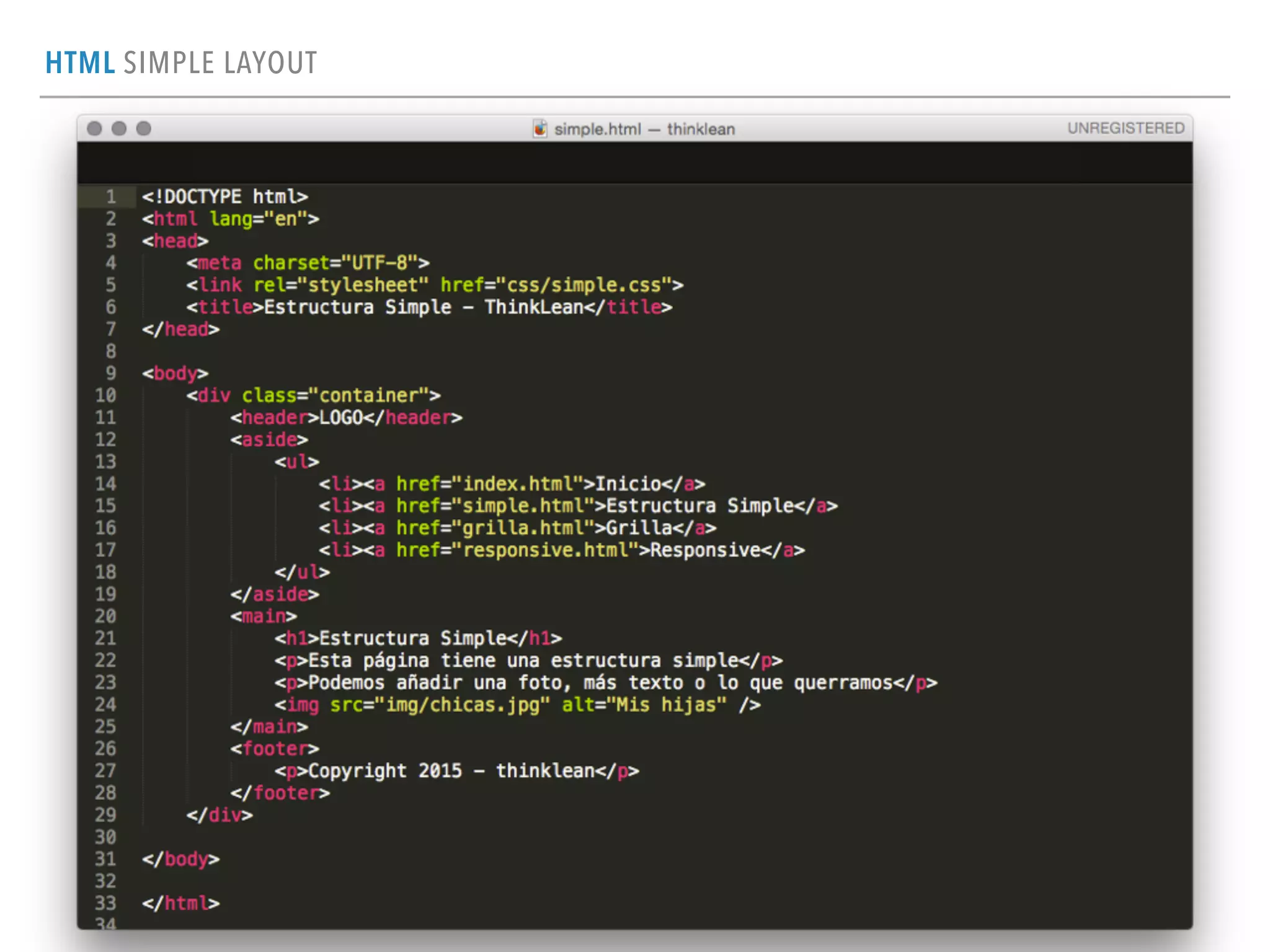Click the opening <head> tag
Image resolution: width=1270 pixels, height=952 pixels.
175,240
